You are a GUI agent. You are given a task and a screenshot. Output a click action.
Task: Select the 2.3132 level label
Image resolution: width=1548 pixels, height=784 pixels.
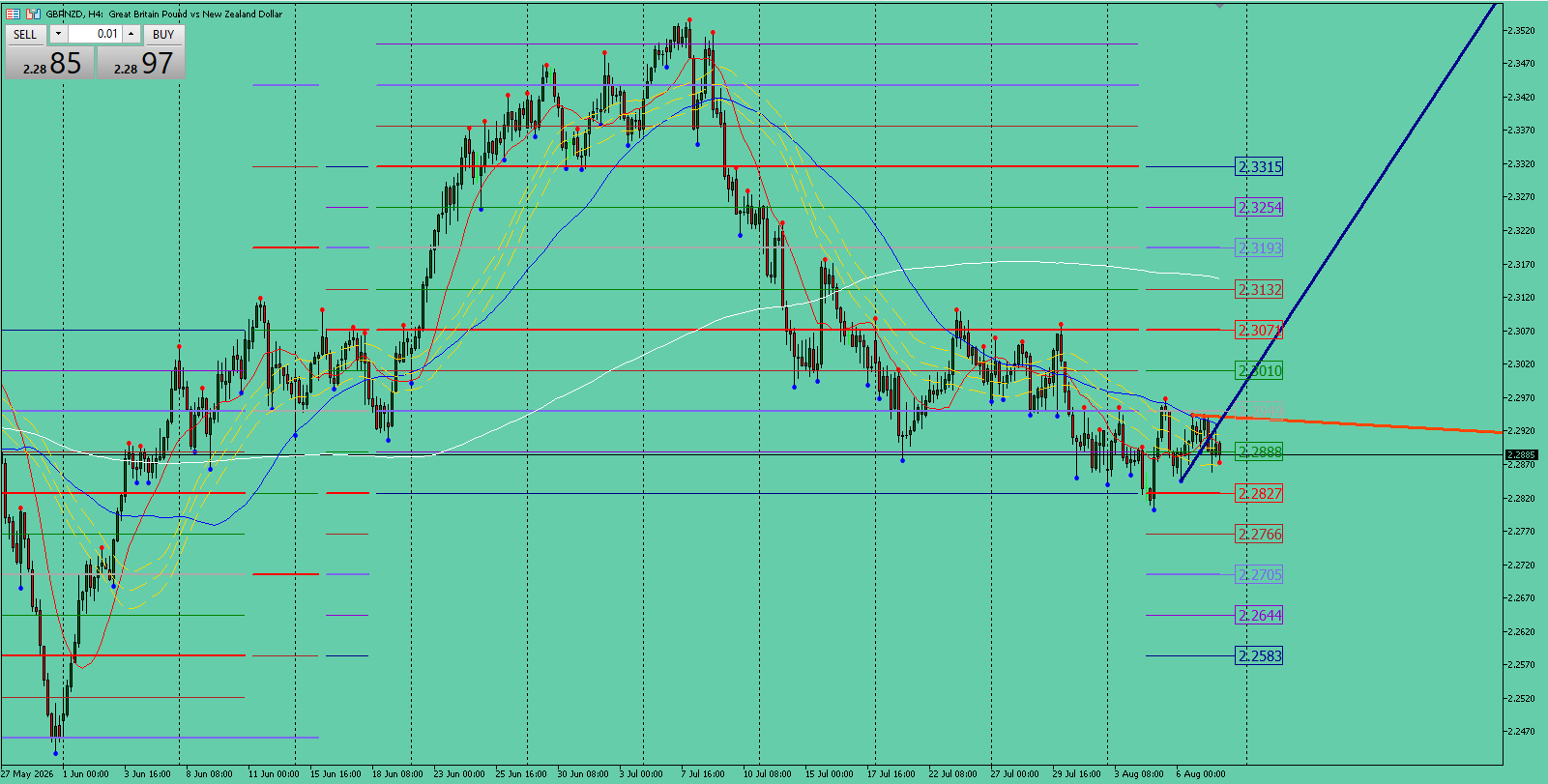coord(1260,289)
